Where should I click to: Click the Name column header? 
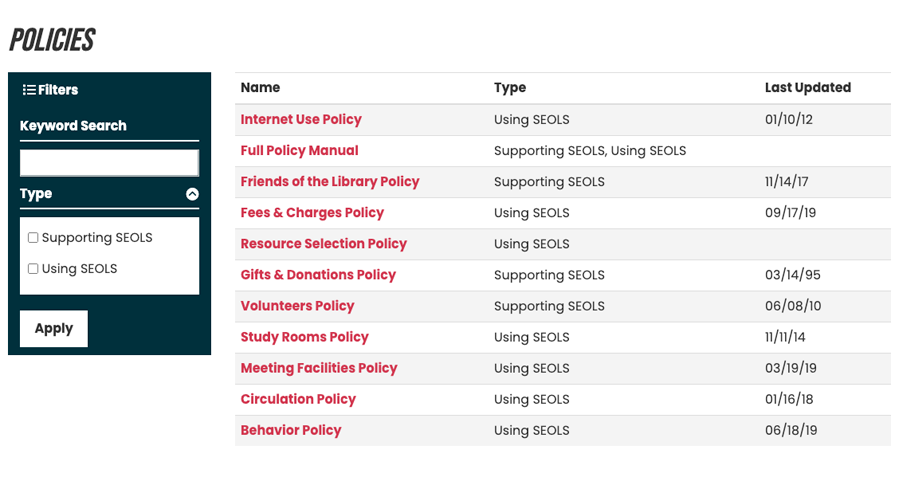point(260,87)
